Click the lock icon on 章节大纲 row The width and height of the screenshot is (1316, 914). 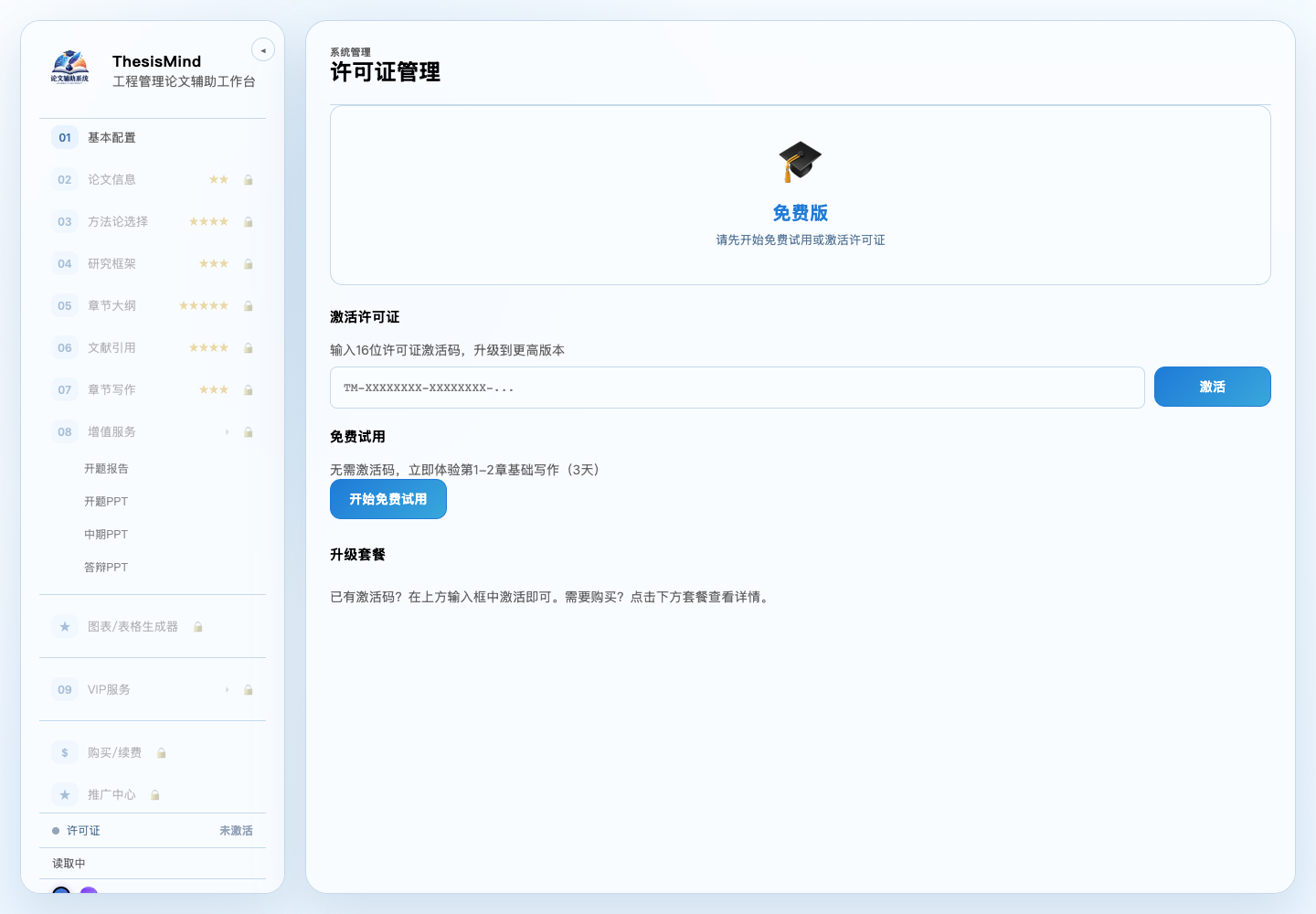point(249,306)
